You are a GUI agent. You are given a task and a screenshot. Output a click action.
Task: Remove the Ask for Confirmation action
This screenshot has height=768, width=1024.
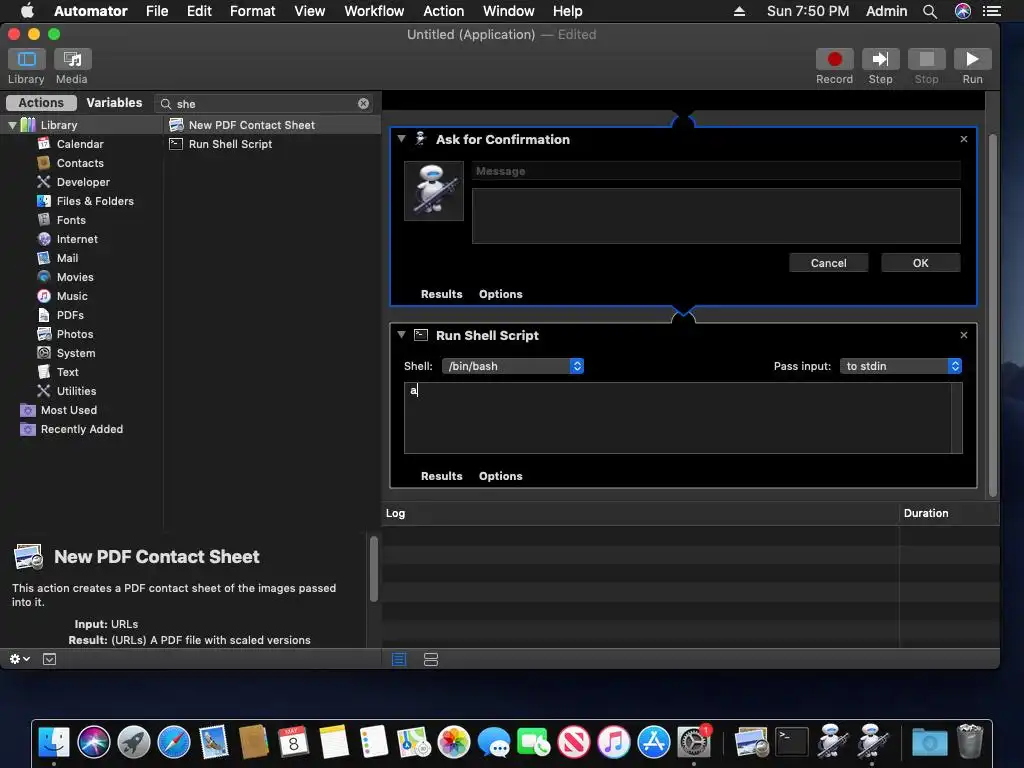pos(963,139)
